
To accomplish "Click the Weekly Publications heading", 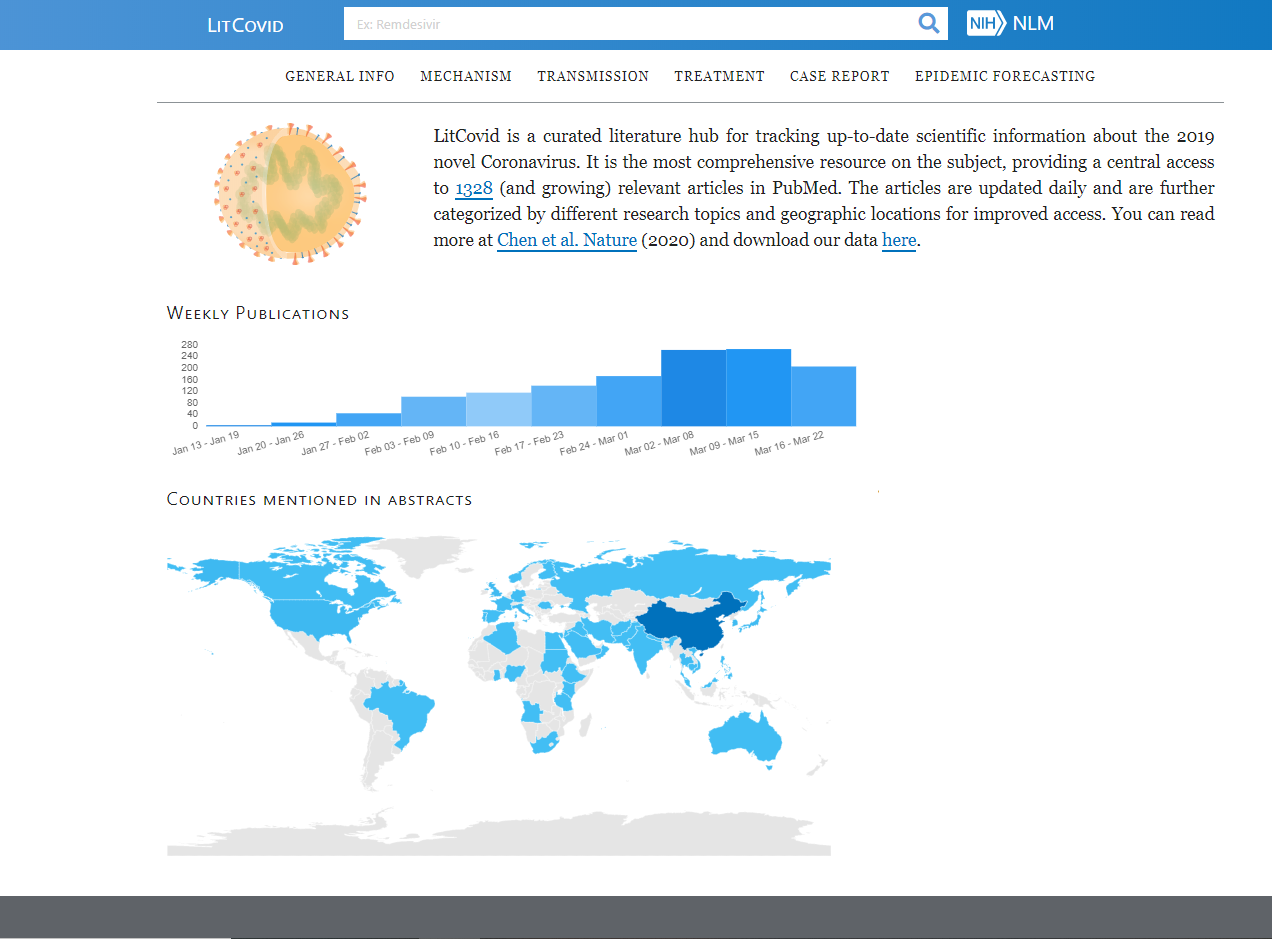I will (258, 313).
